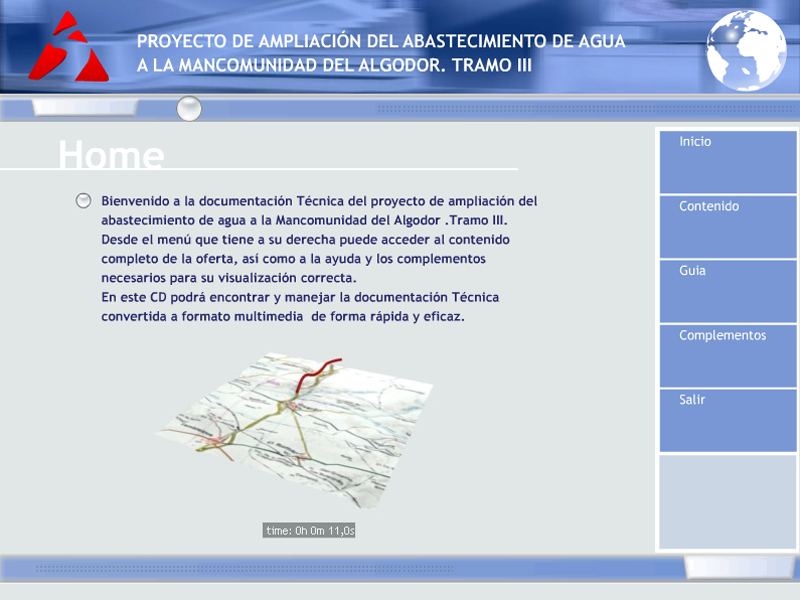The image size is (800, 600).
Task: Click the 3D map animation thumbnail
Action: pyautogui.click(x=294, y=430)
